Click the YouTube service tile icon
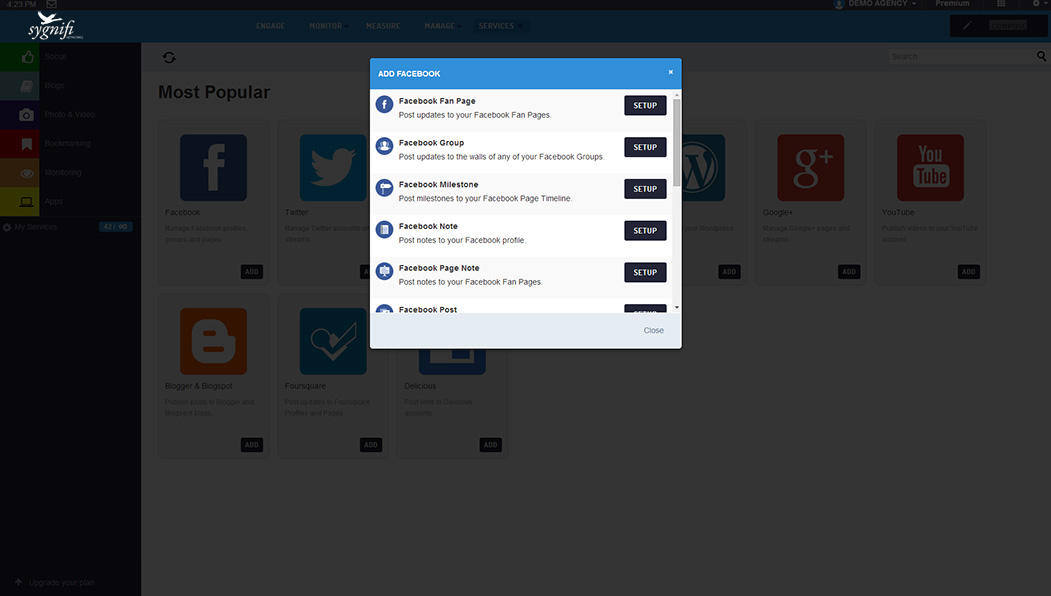Image resolution: width=1051 pixels, height=596 pixels. [930, 168]
